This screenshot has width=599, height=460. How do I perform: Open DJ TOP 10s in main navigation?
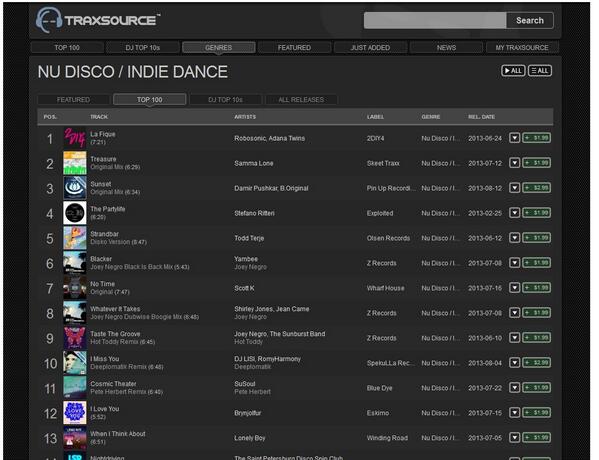pos(143,47)
